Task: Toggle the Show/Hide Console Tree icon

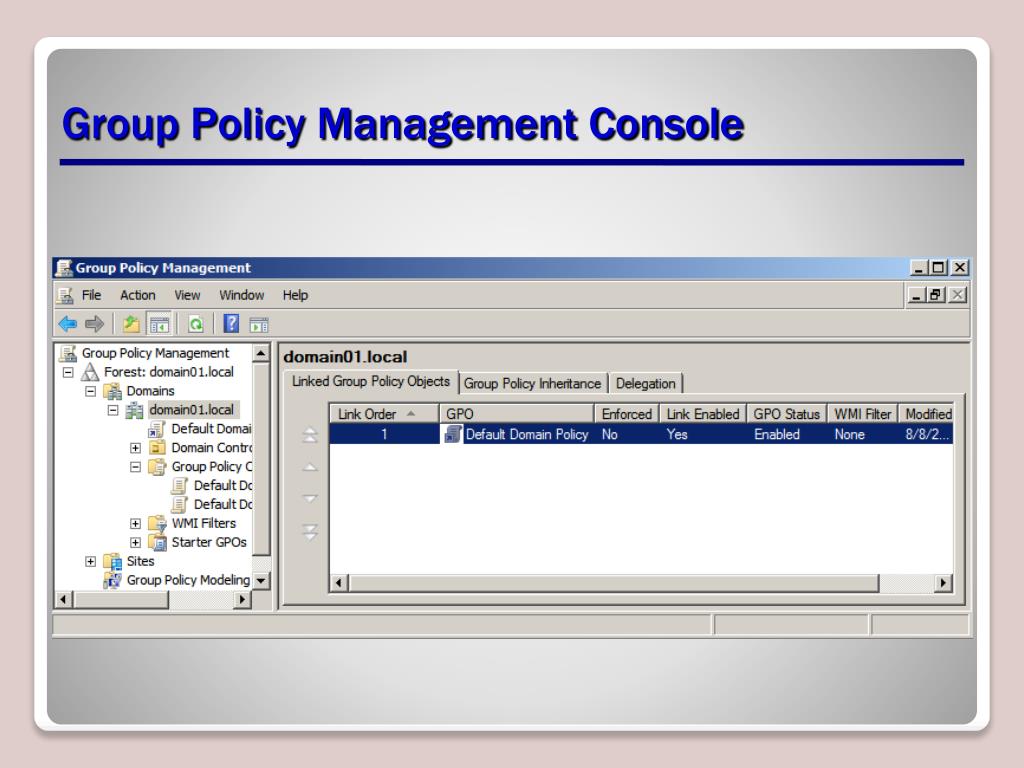Action: [x=159, y=323]
